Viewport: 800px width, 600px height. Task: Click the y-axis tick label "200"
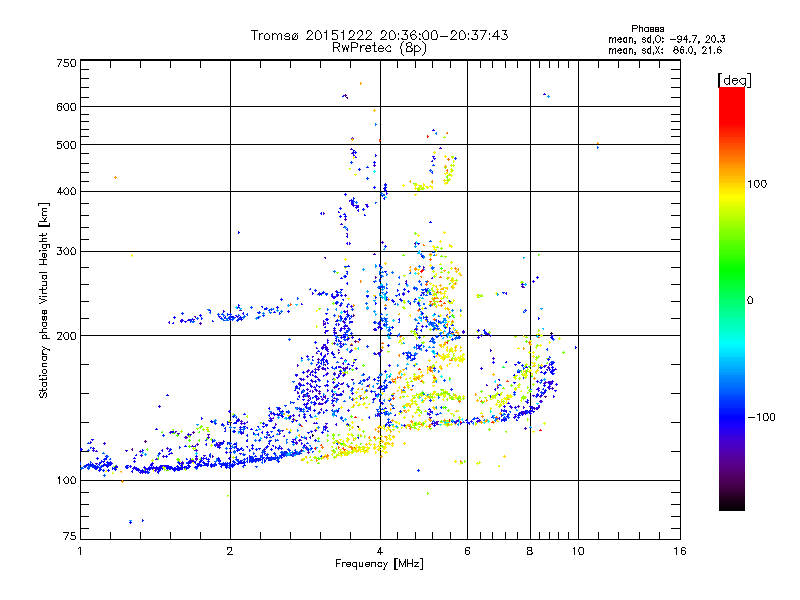[x=67, y=336]
